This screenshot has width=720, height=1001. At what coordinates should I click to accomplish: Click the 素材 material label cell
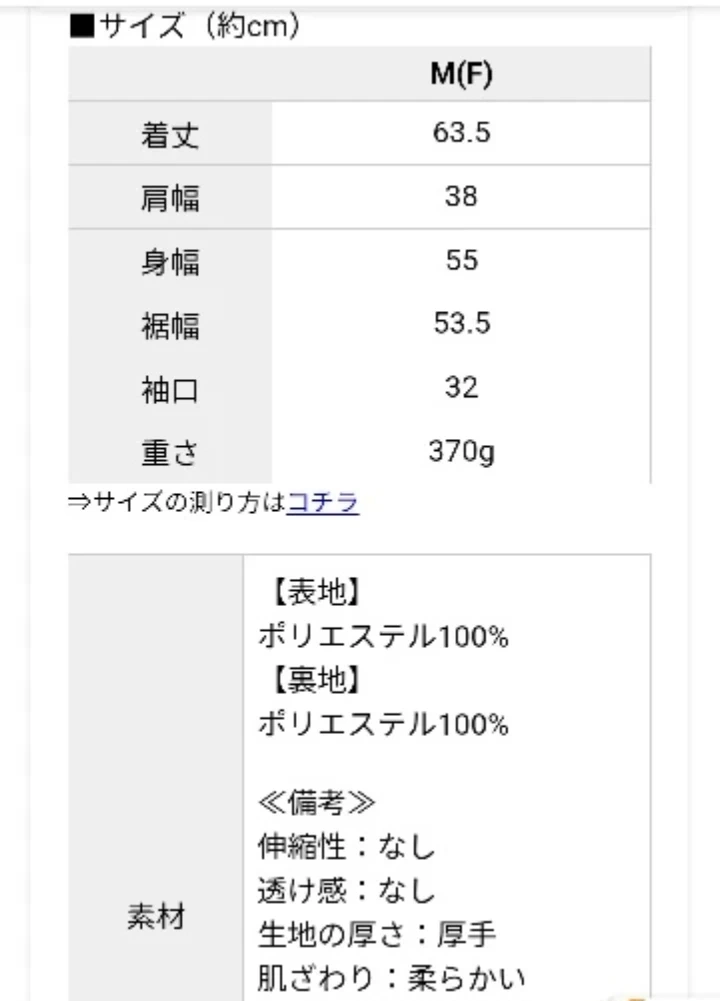[156, 916]
